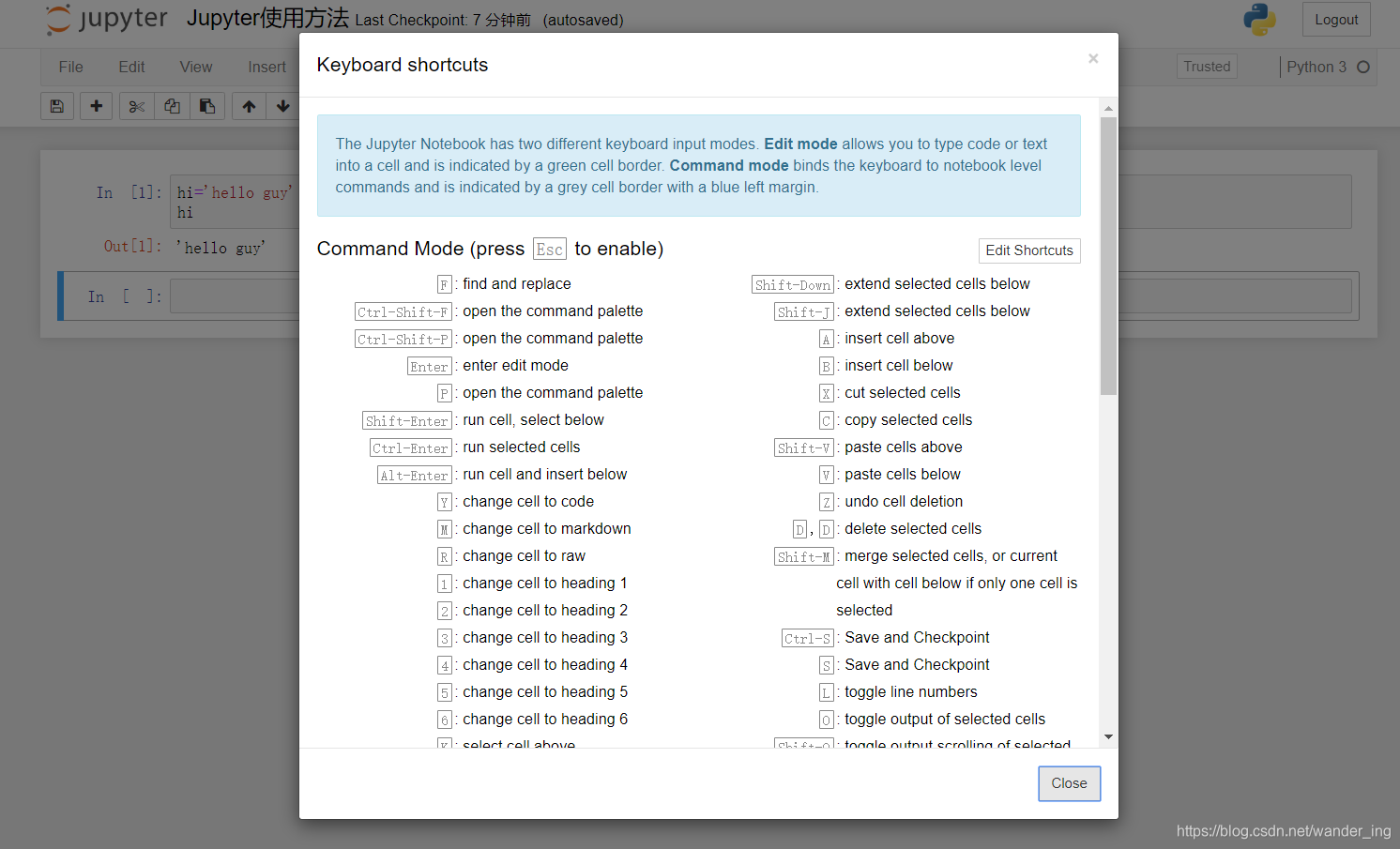Click the Jupyter logo in header
This screenshot has width=1400, height=849.
tap(107, 19)
